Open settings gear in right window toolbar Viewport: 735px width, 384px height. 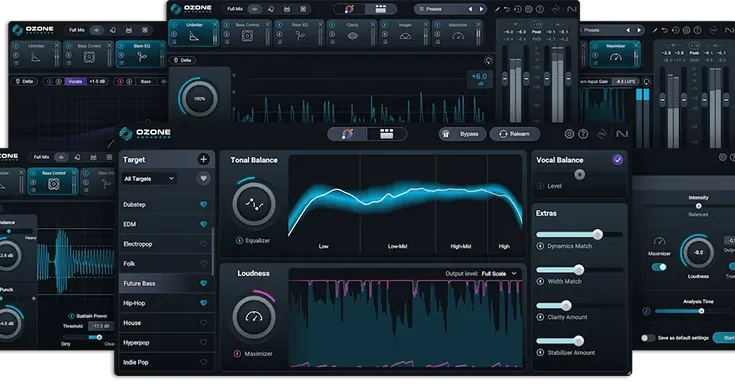click(x=686, y=30)
